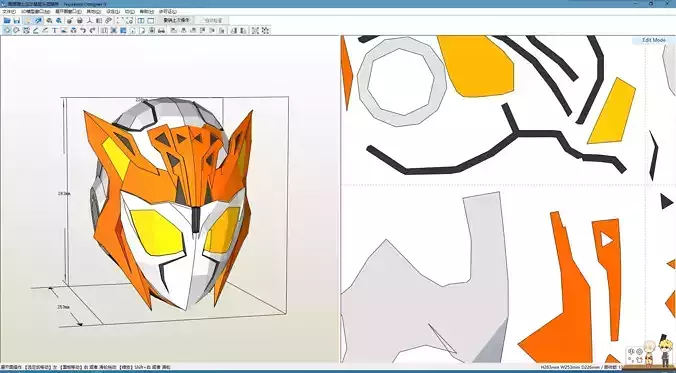Select the Input Text 'T' tool

55,30
